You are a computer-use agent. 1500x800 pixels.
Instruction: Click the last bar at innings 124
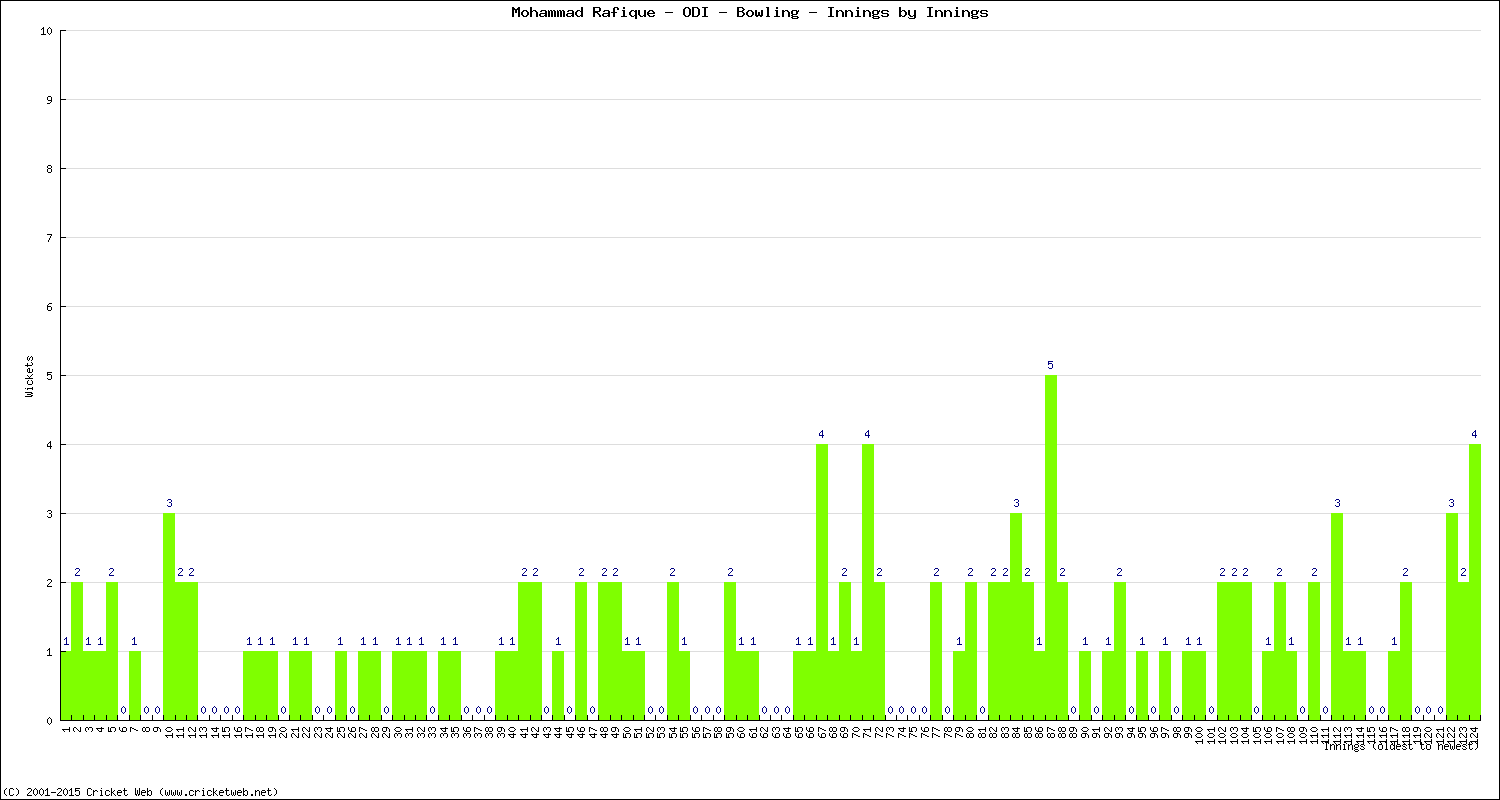(1475, 582)
